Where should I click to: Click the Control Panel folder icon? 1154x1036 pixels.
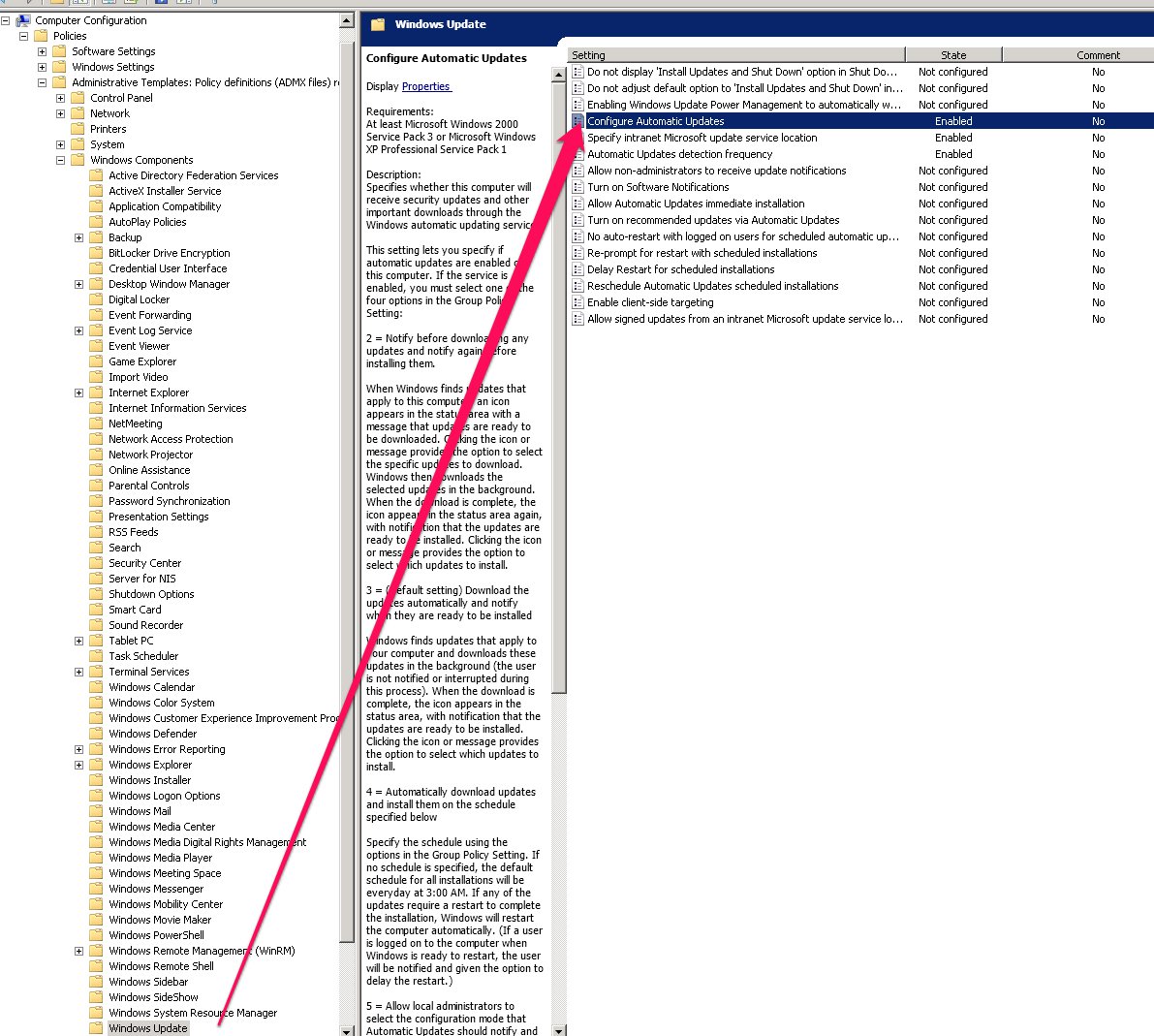point(78,98)
